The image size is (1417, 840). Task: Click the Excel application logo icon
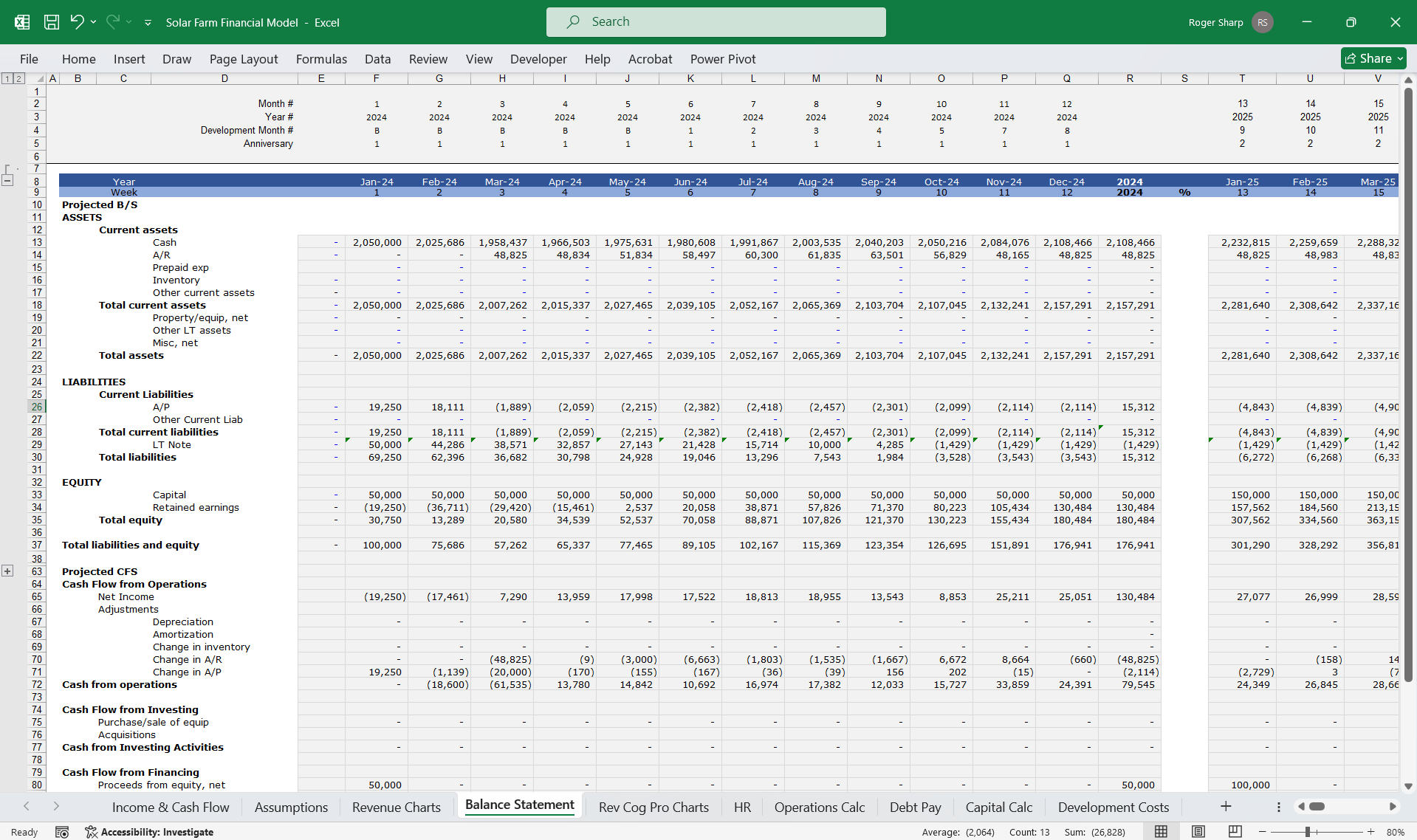(x=22, y=22)
